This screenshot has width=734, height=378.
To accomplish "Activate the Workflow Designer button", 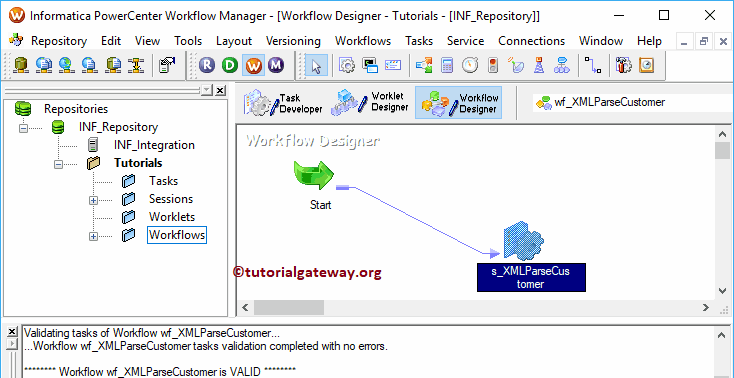I will point(458,103).
